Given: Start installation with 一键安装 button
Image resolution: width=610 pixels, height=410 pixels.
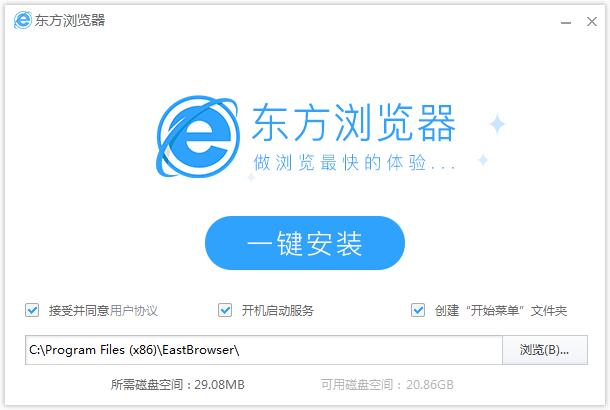Looking at the screenshot, I should [305, 243].
